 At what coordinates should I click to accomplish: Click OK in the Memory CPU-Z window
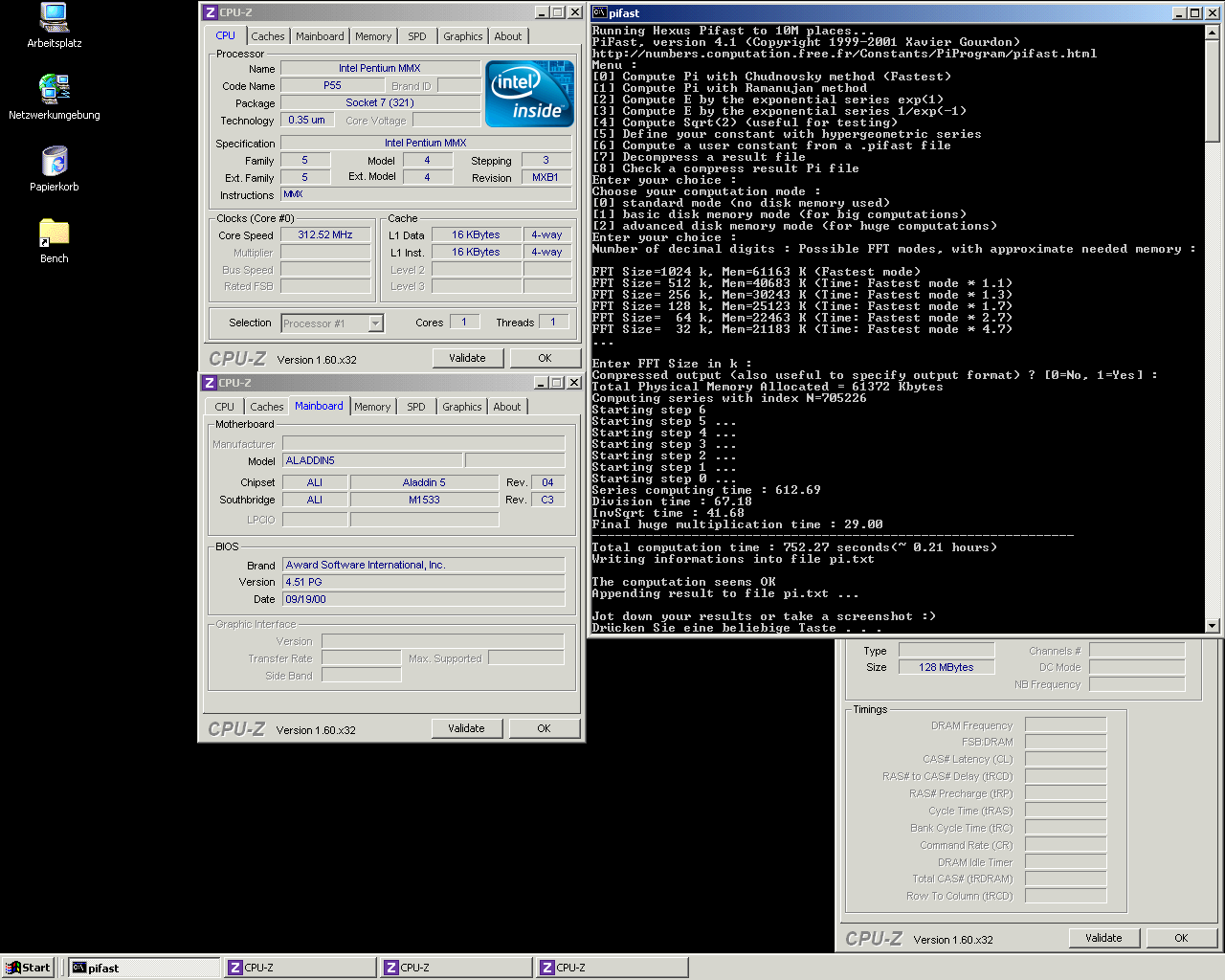point(1181,938)
